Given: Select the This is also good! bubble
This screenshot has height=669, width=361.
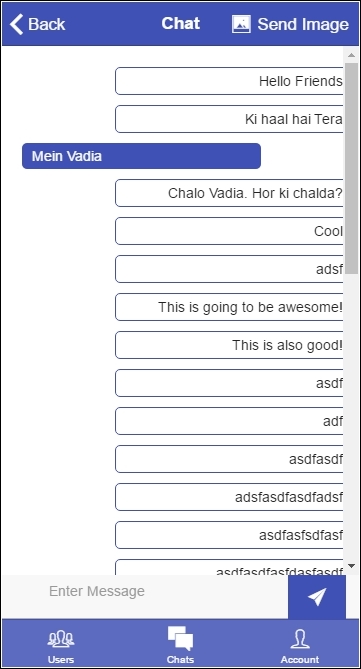Looking at the screenshot, I should [229, 345].
